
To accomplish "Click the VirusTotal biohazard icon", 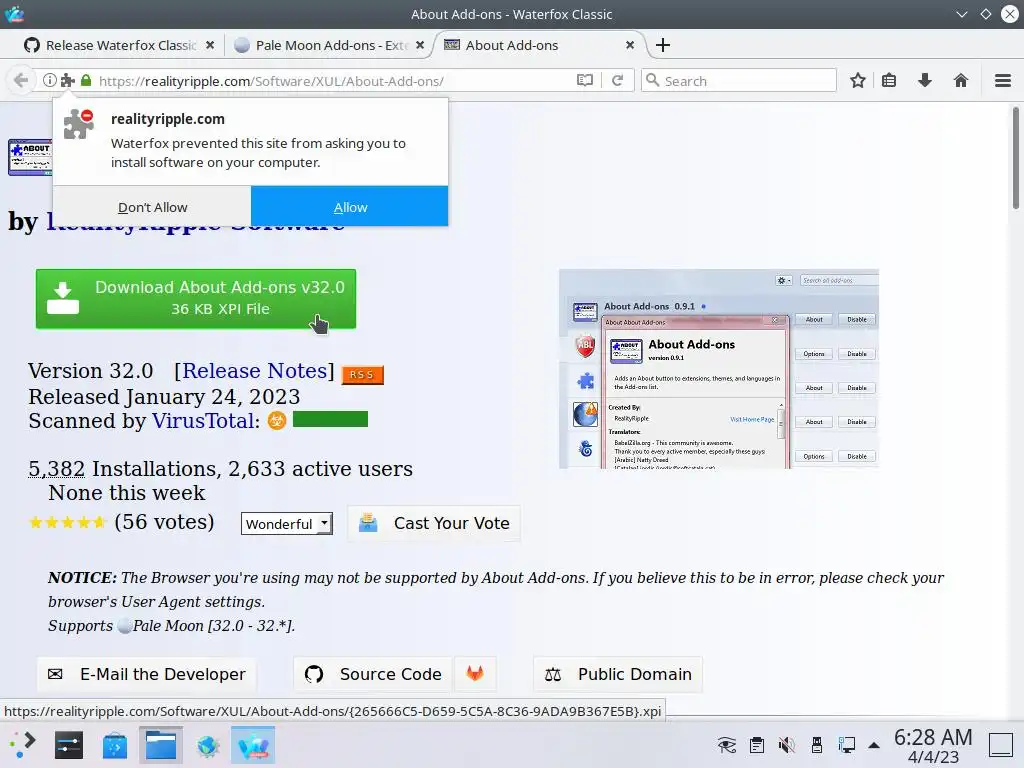I will pos(277,420).
